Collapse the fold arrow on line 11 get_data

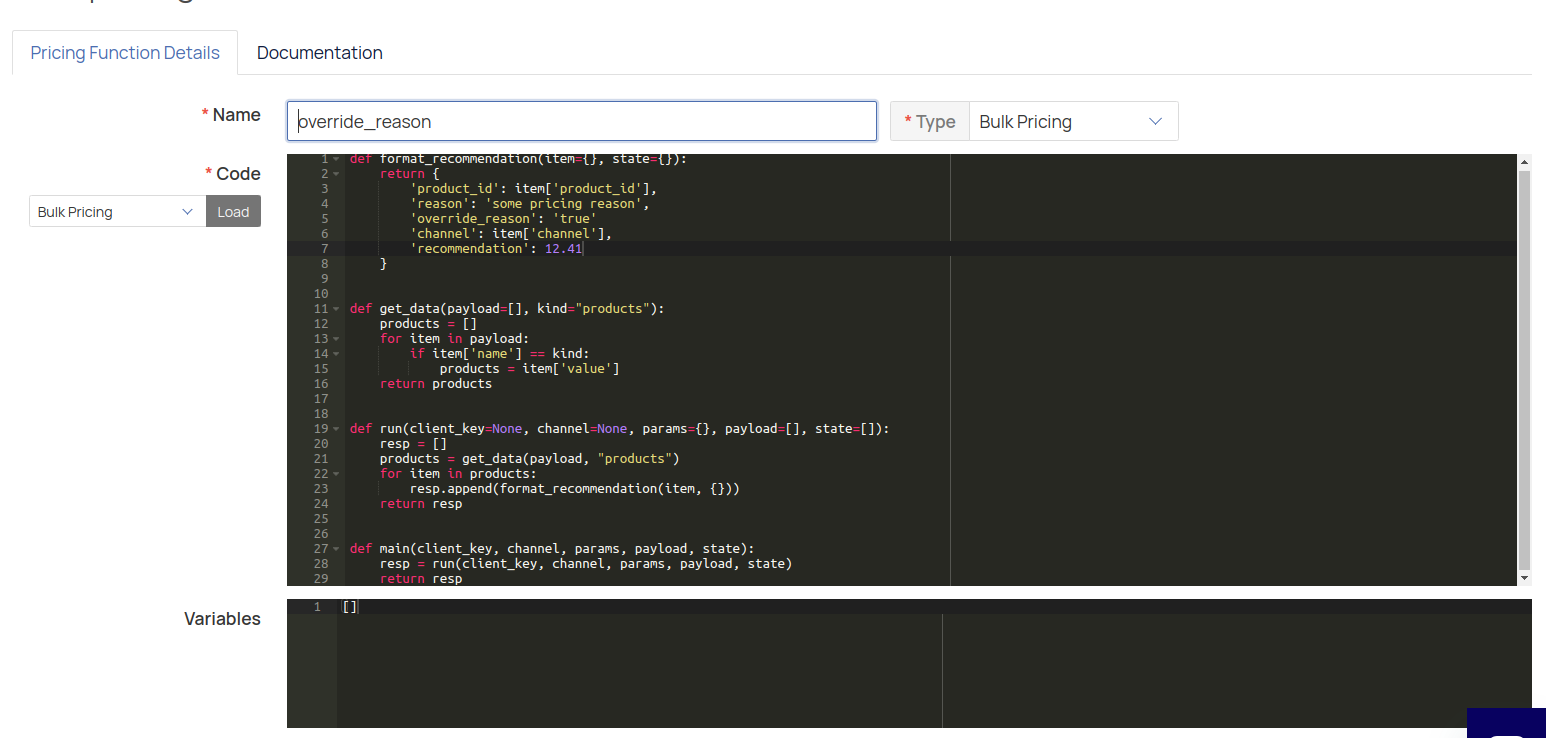pos(336,309)
